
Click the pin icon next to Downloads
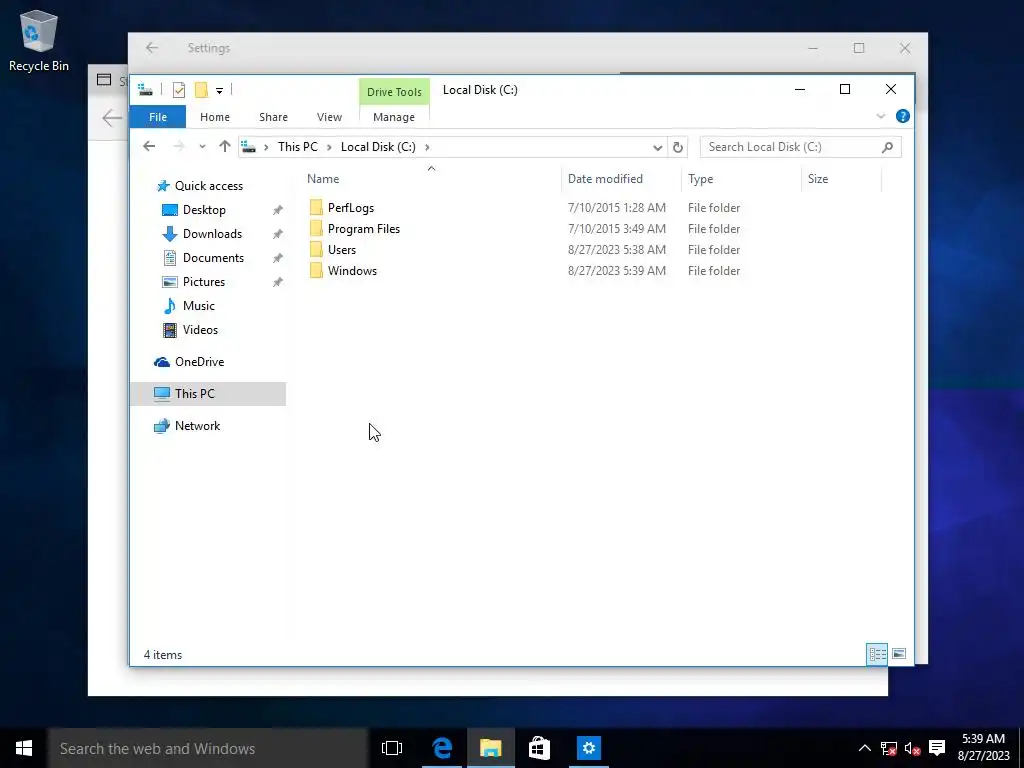click(x=278, y=234)
